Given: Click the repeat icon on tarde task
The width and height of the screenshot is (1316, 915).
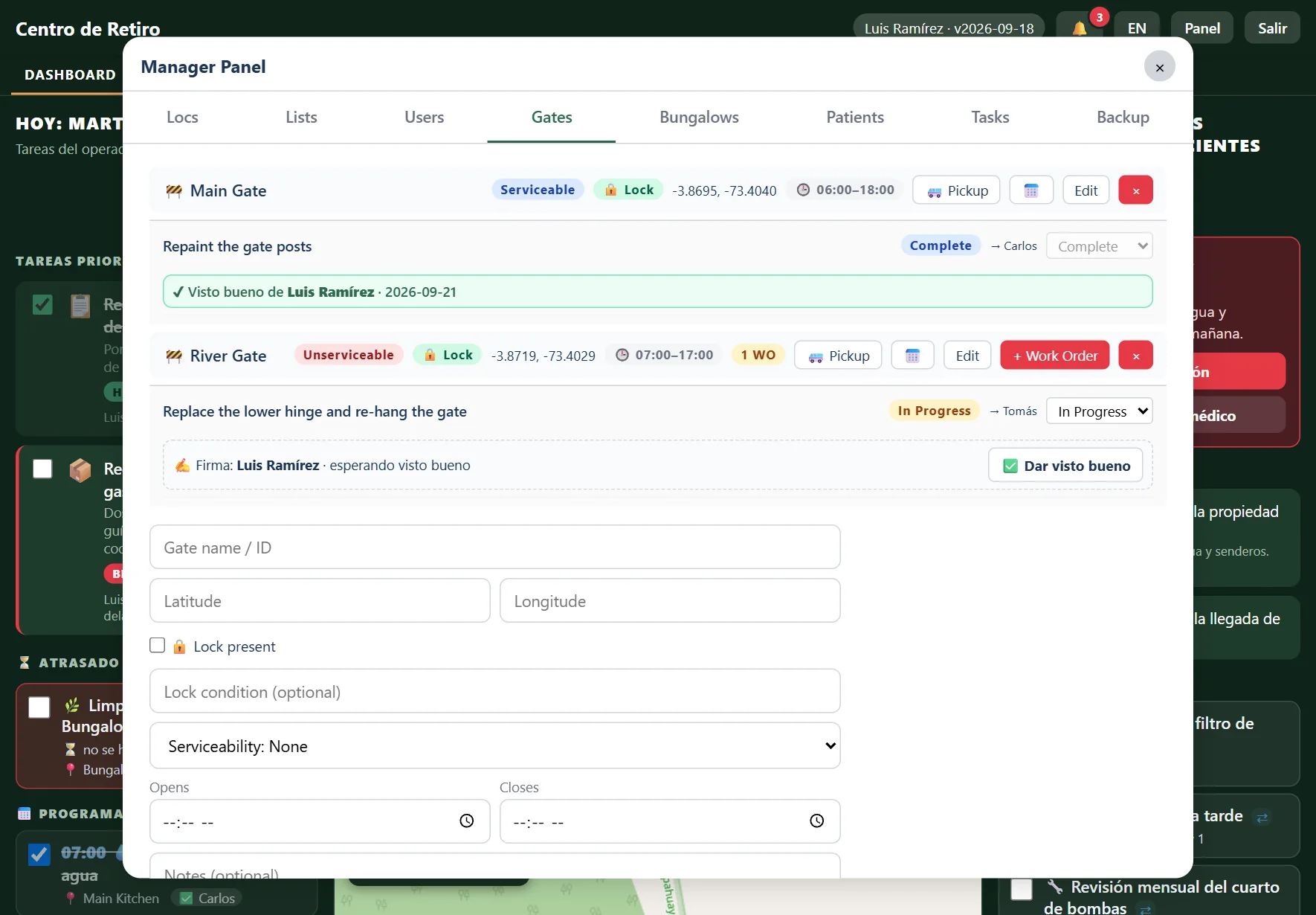Looking at the screenshot, I should pyautogui.click(x=1262, y=818).
